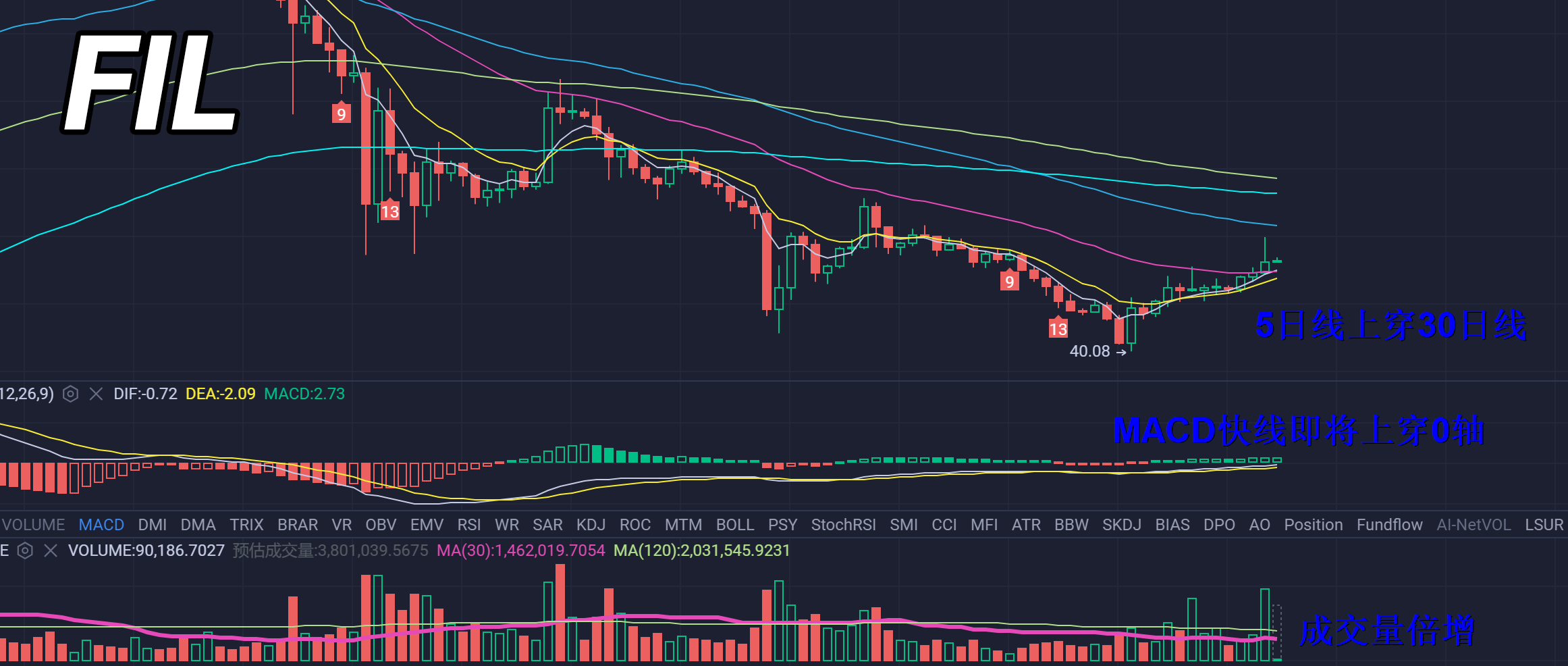Choose the TRIX indicator
The height and width of the screenshot is (666, 1568).
click(x=246, y=525)
